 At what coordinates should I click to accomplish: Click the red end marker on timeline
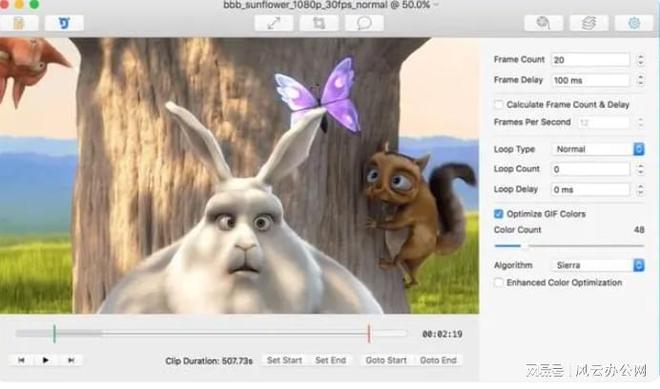click(369, 333)
